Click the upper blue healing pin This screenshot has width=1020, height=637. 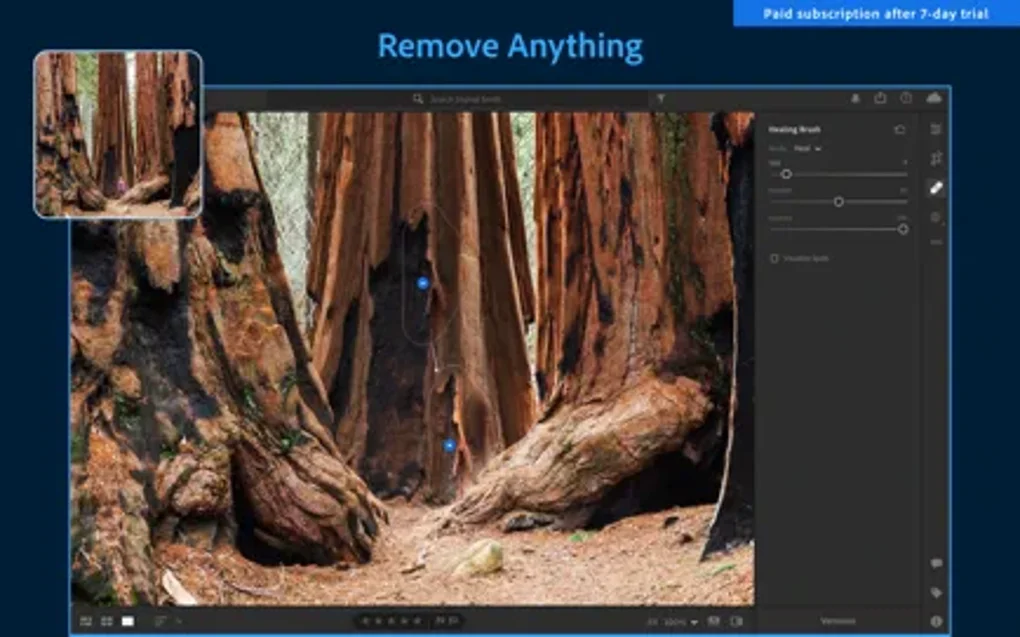pos(422,284)
